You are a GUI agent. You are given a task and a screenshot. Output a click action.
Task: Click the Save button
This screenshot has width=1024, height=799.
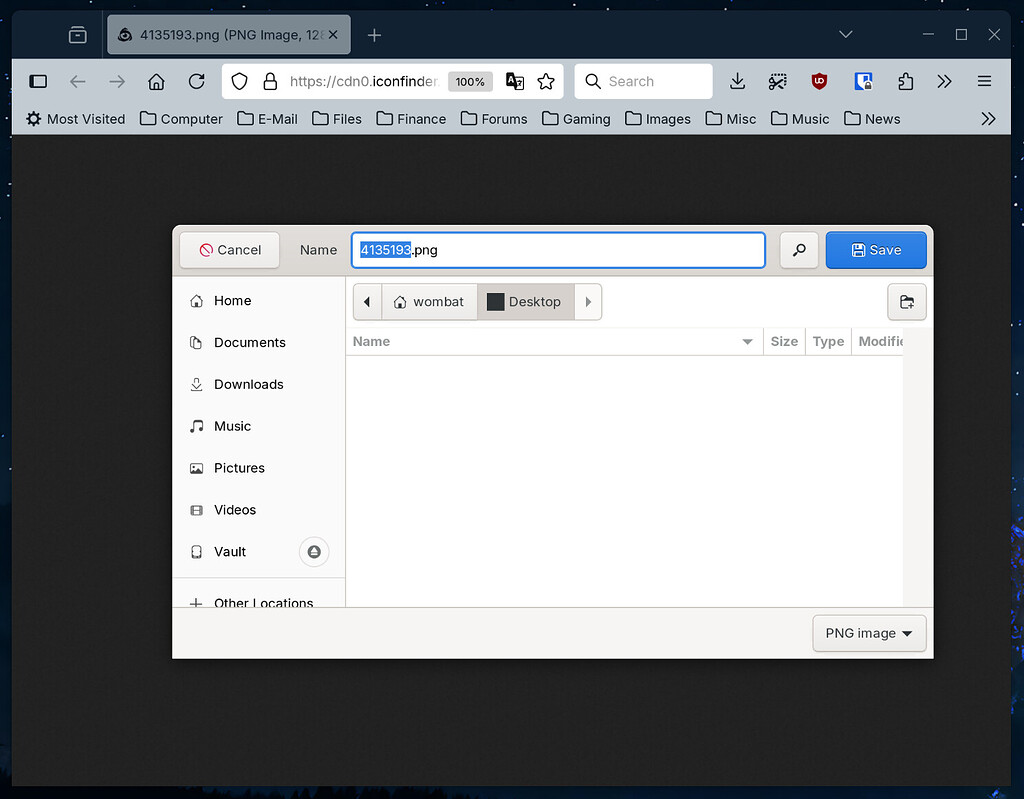pos(876,250)
